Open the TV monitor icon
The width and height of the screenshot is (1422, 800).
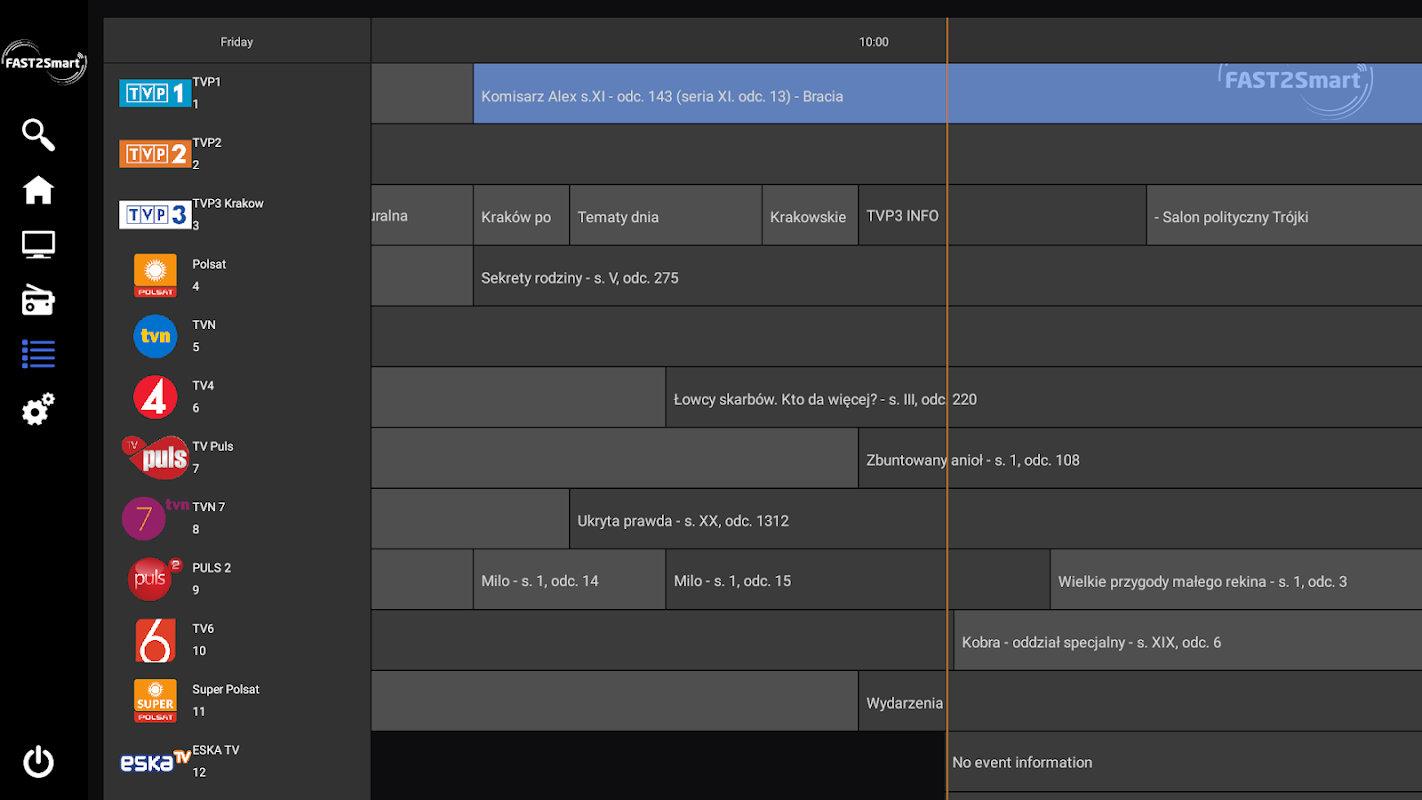(x=38, y=244)
